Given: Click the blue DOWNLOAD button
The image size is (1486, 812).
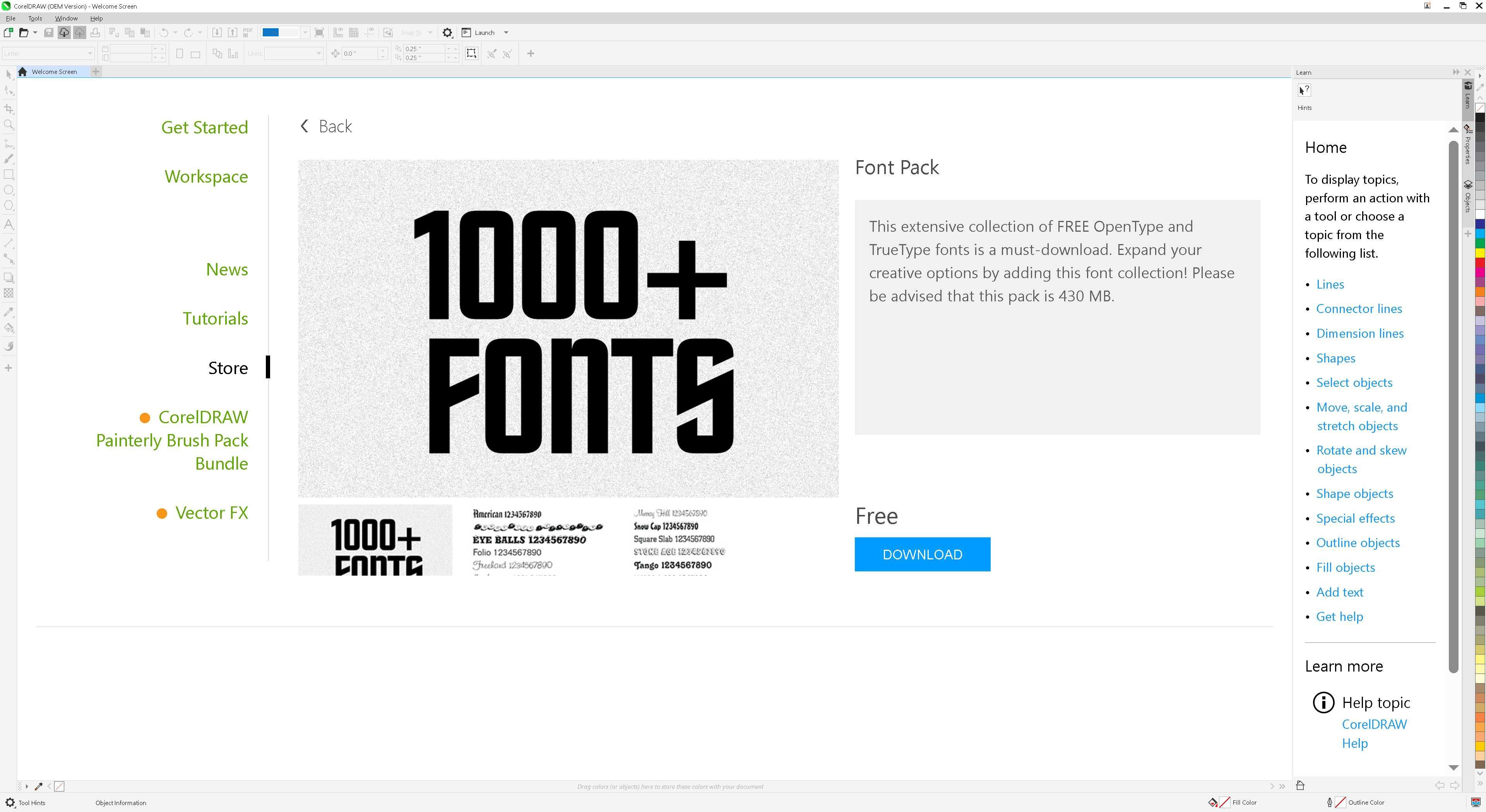Looking at the screenshot, I should (x=923, y=554).
